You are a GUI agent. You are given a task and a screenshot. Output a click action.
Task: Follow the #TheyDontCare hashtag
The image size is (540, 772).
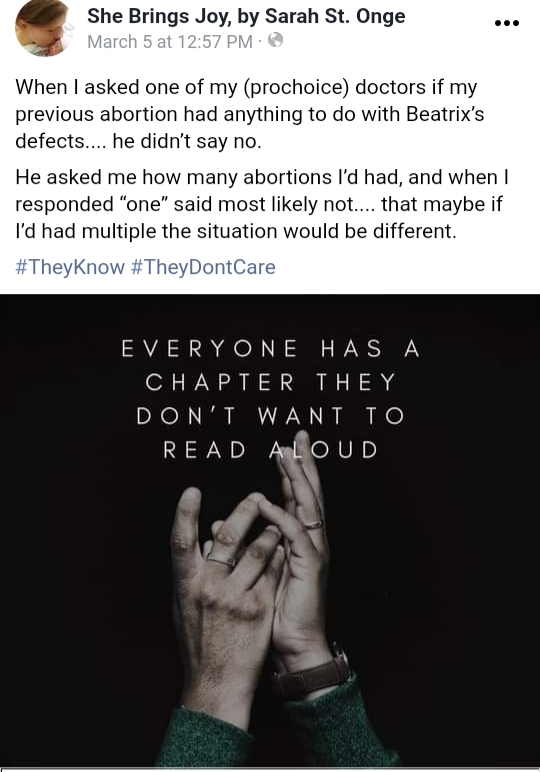pyautogui.click(x=203, y=267)
